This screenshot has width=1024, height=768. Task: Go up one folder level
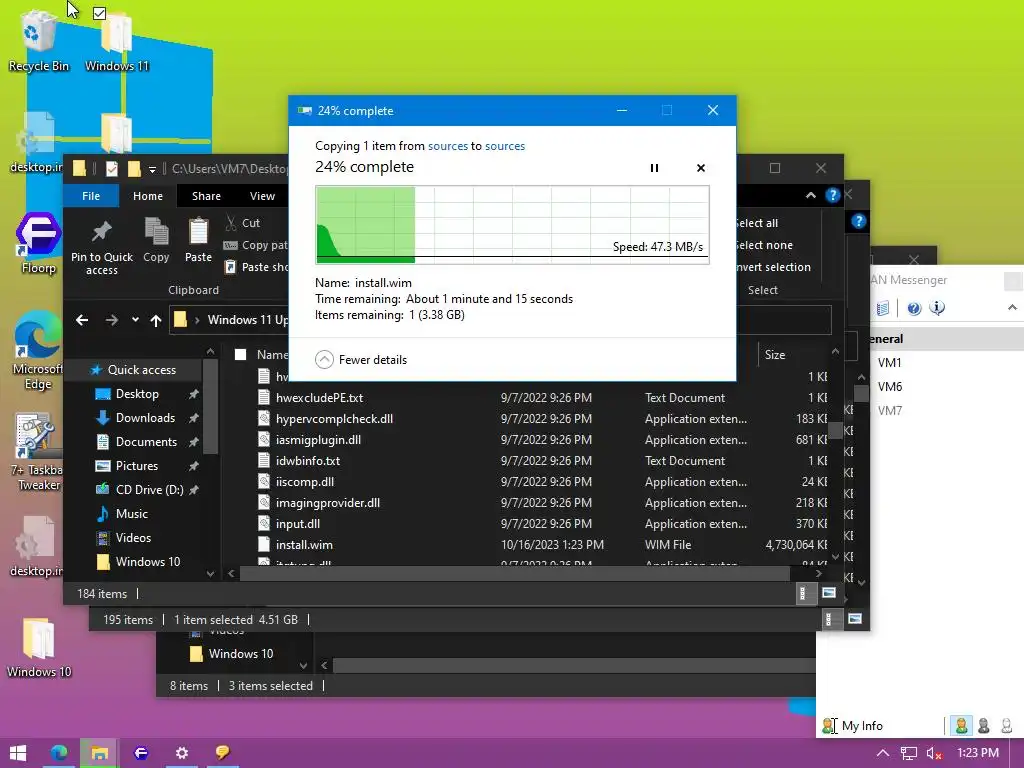tap(155, 320)
